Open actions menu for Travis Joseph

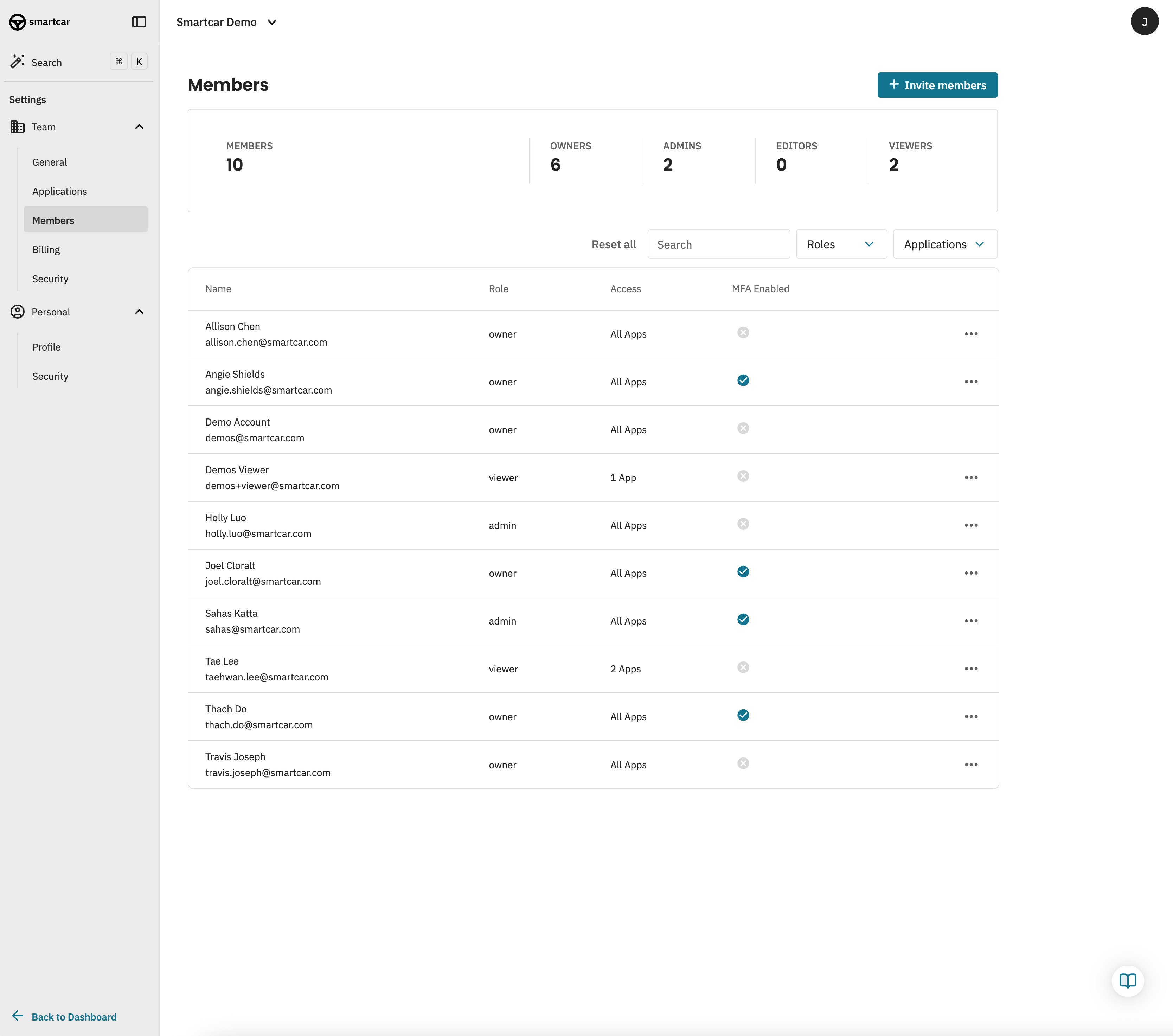point(971,765)
